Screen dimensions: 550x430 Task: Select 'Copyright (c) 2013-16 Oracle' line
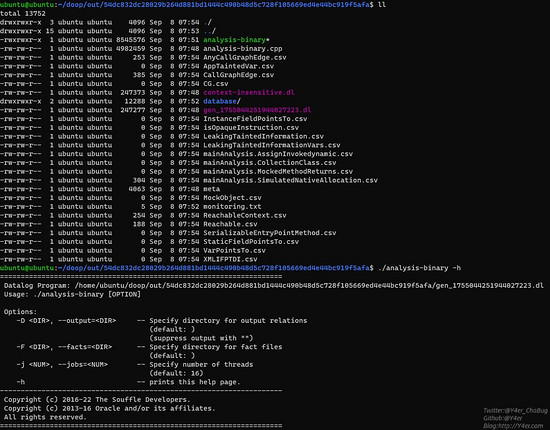coord(109,408)
